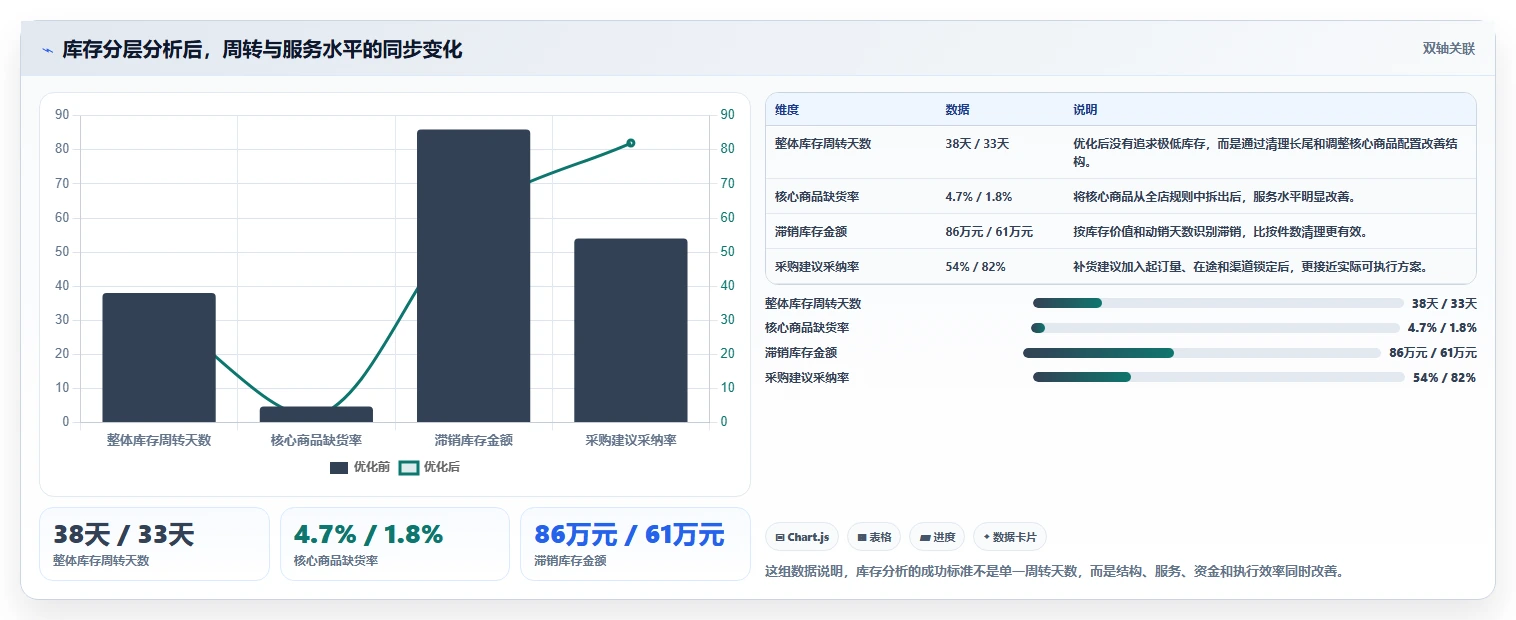Click the 38天 / 33天 table cell
The height and width of the screenshot is (620, 1516).
pos(977,144)
